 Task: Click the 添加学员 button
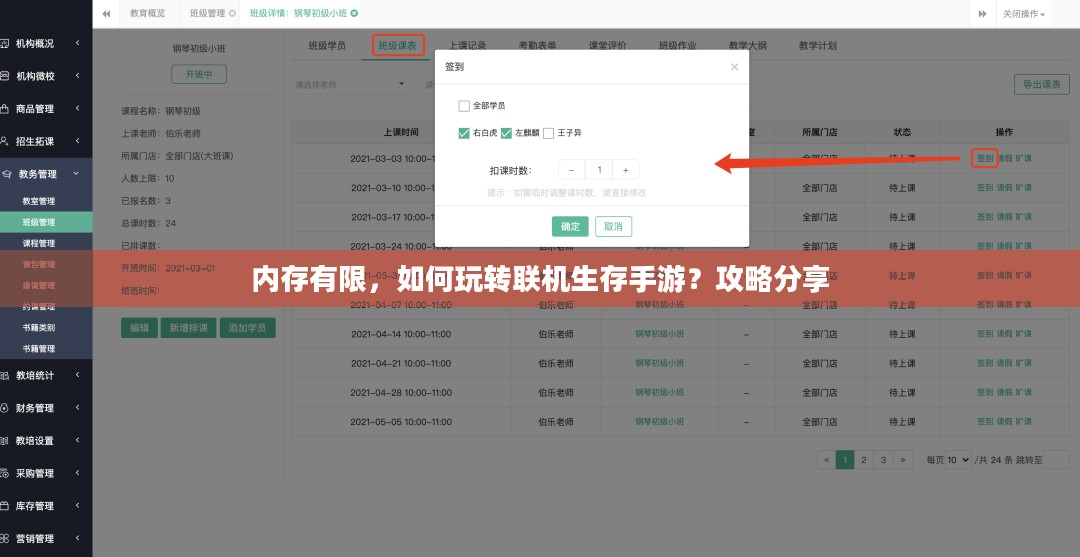(247, 328)
